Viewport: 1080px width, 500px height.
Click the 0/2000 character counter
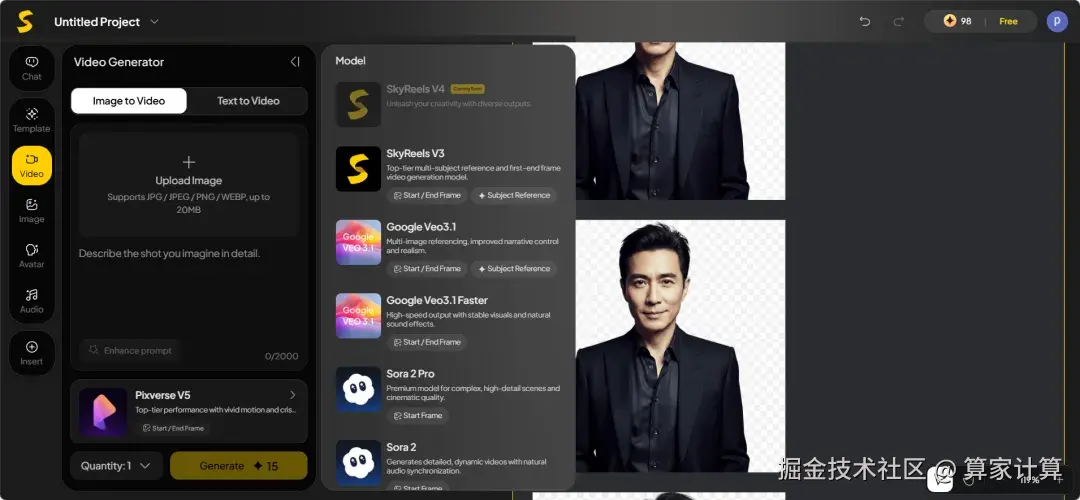point(282,356)
